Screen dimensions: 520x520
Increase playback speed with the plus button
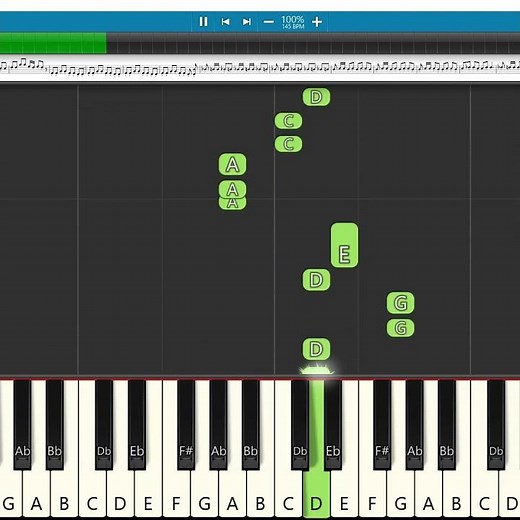(317, 22)
